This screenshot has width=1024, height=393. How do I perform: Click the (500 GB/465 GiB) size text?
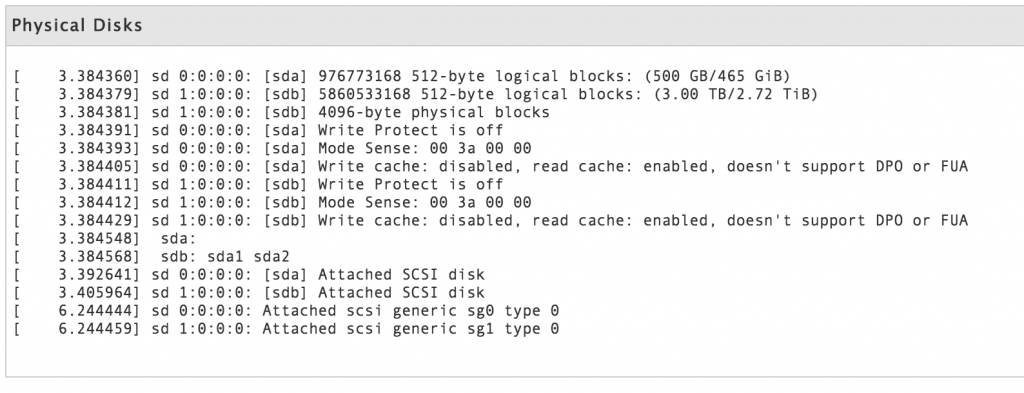point(722,76)
